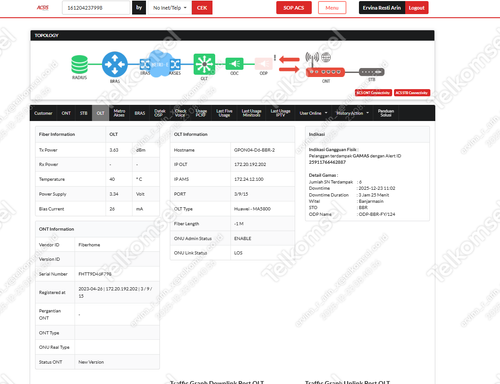This screenshot has width=500, height=384.
Task: Switch to the ONT tab
Action: click(66, 113)
